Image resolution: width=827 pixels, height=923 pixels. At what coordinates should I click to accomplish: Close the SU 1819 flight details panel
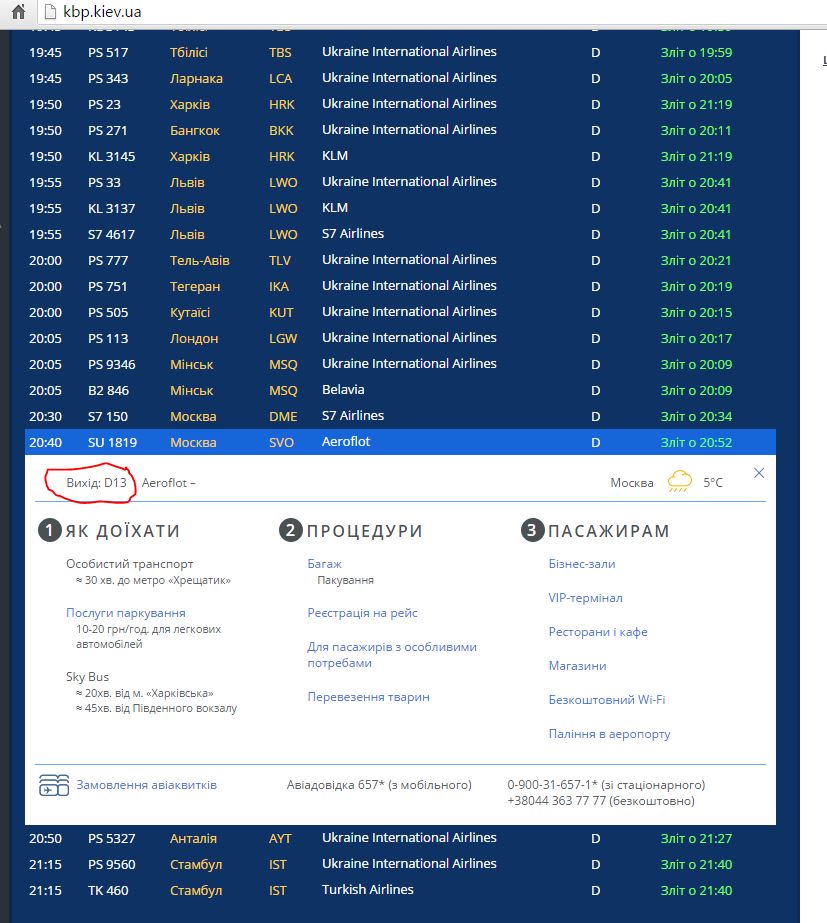click(x=759, y=473)
